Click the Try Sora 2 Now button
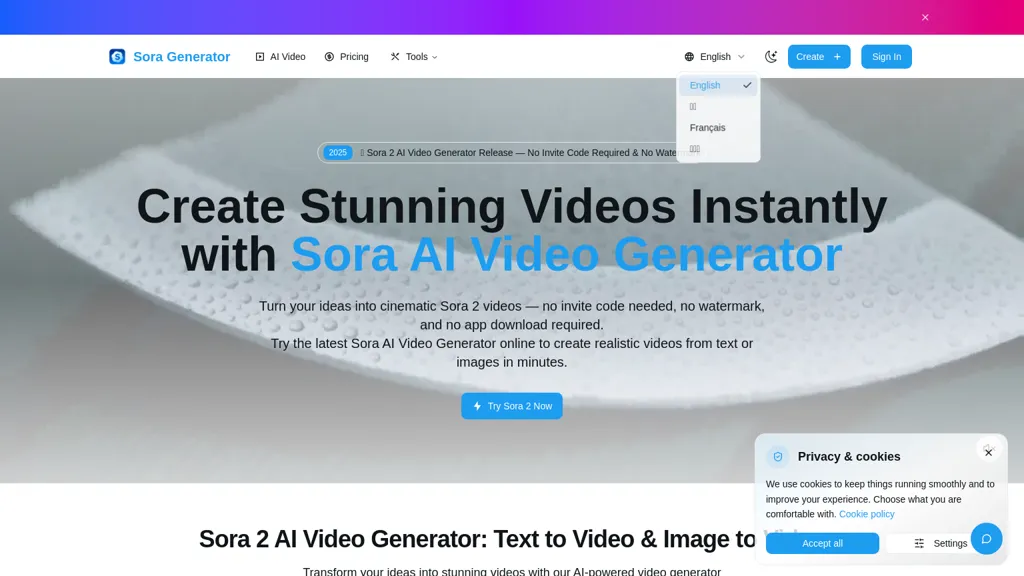 point(511,406)
